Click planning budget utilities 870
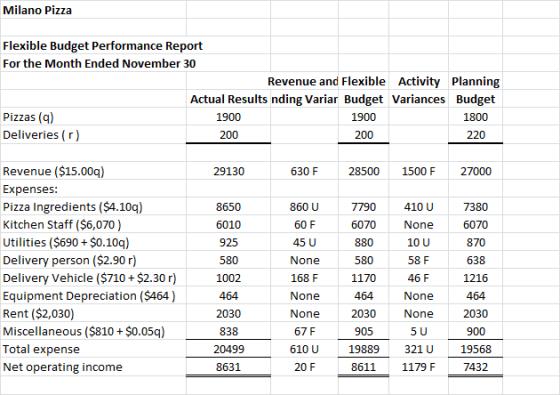Viewport: 560px width, 395px height. pos(476,242)
